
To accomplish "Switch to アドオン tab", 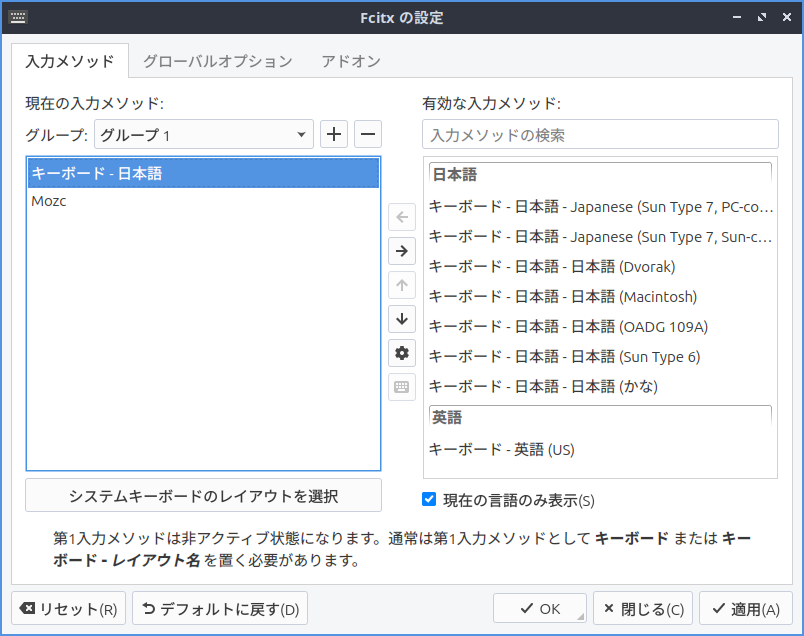I will [x=351, y=61].
